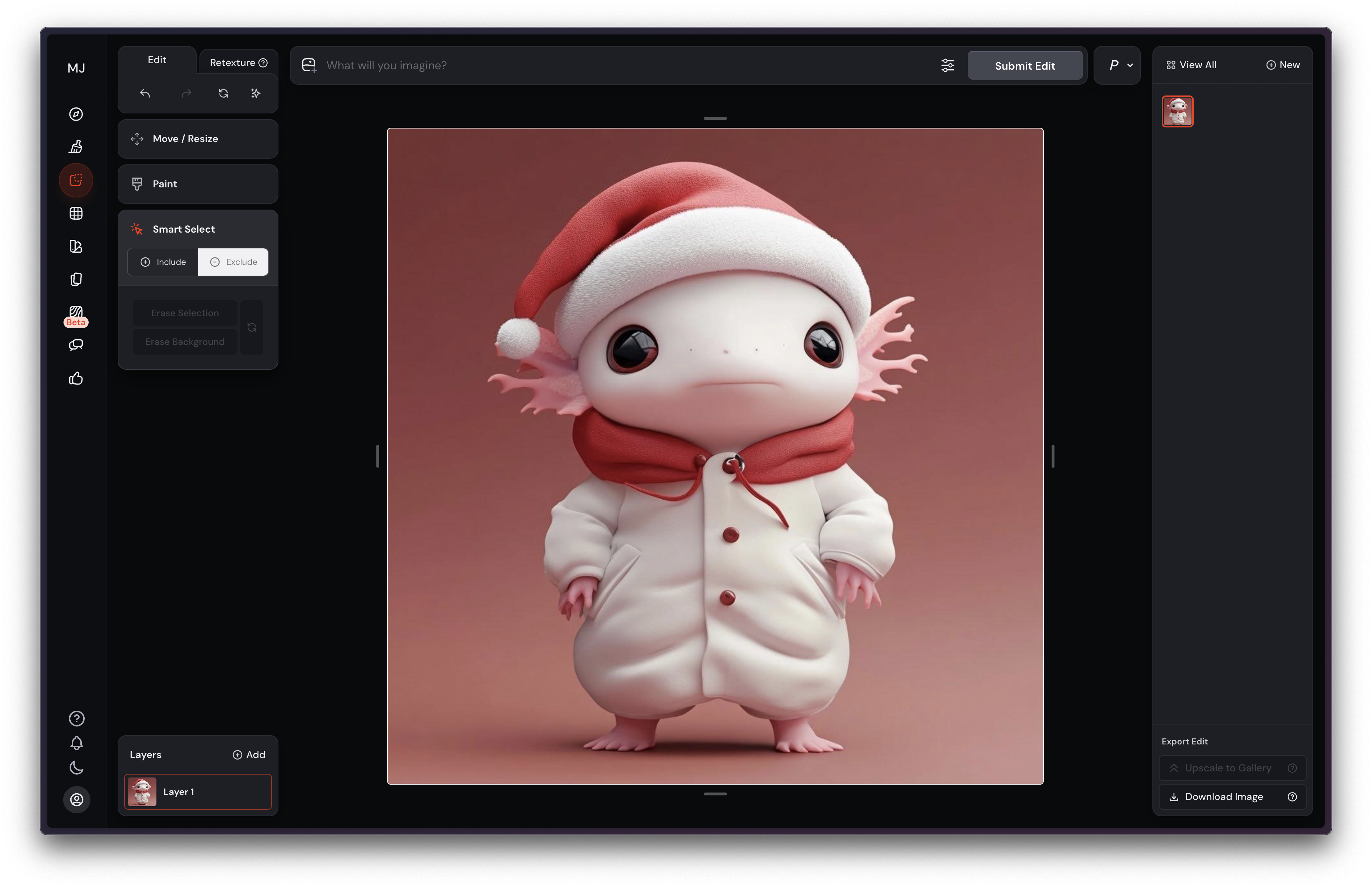The height and width of the screenshot is (888, 1372).
Task: Toggle dark mode moon icon
Action: [77, 767]
